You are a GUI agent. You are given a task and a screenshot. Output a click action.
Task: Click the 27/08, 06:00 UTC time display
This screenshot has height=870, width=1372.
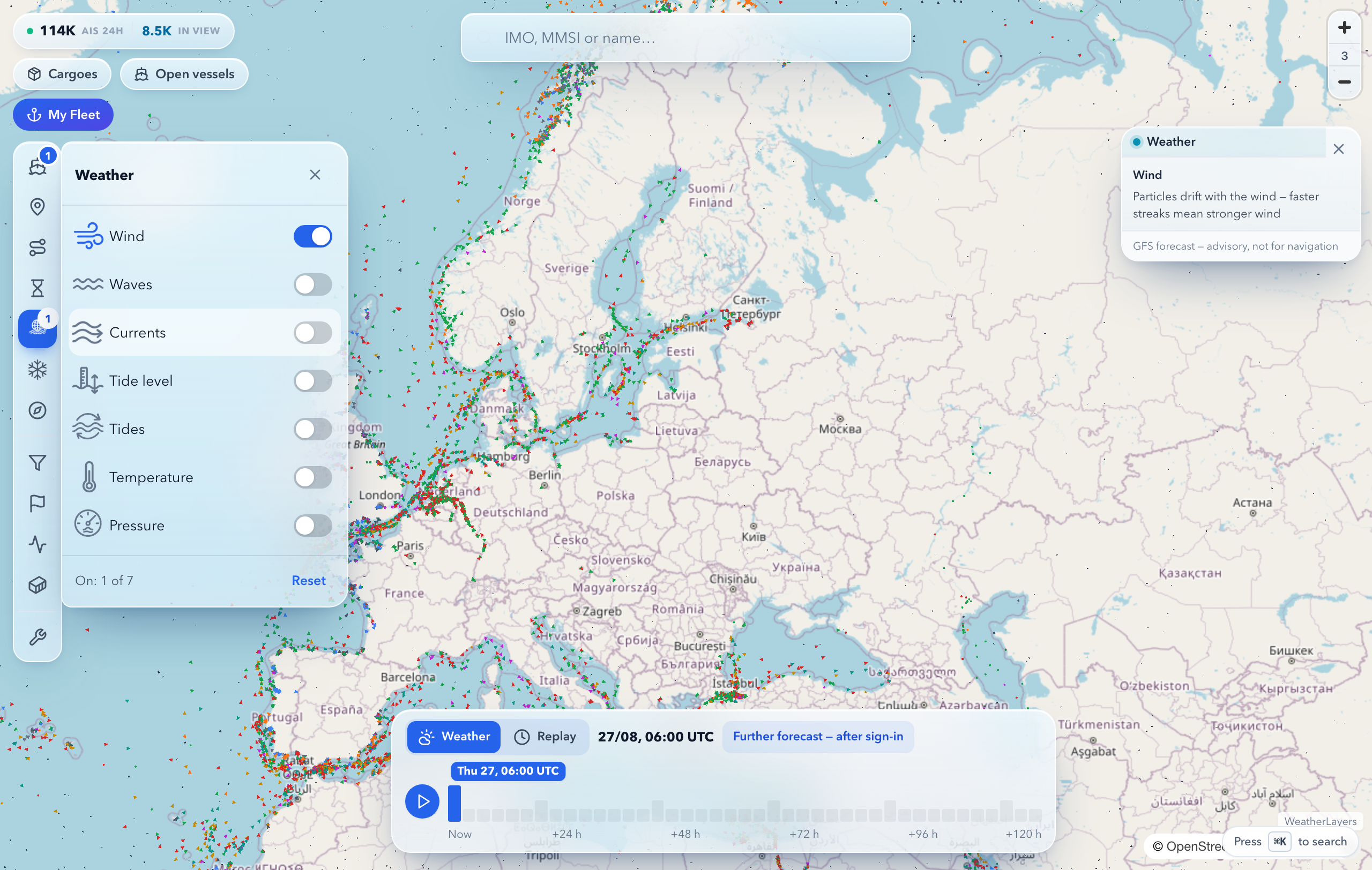656,736
